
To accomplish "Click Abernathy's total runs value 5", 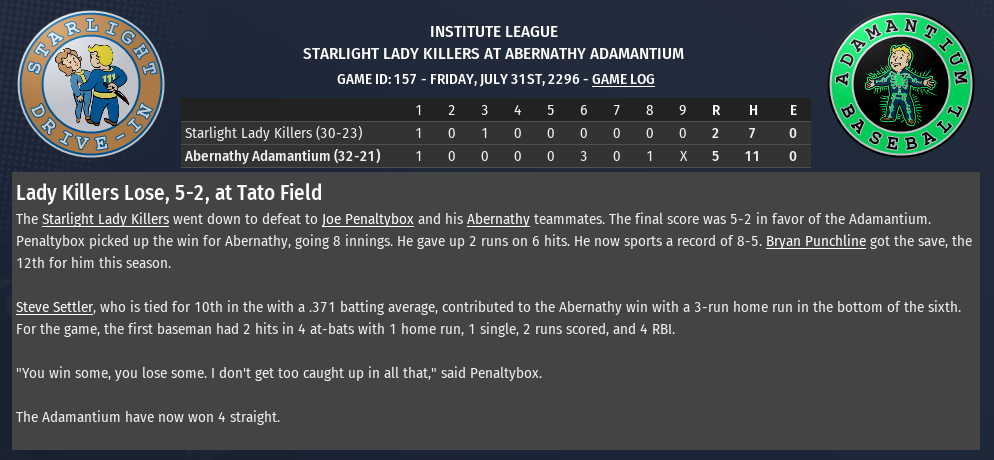I will tap(716, 156).
